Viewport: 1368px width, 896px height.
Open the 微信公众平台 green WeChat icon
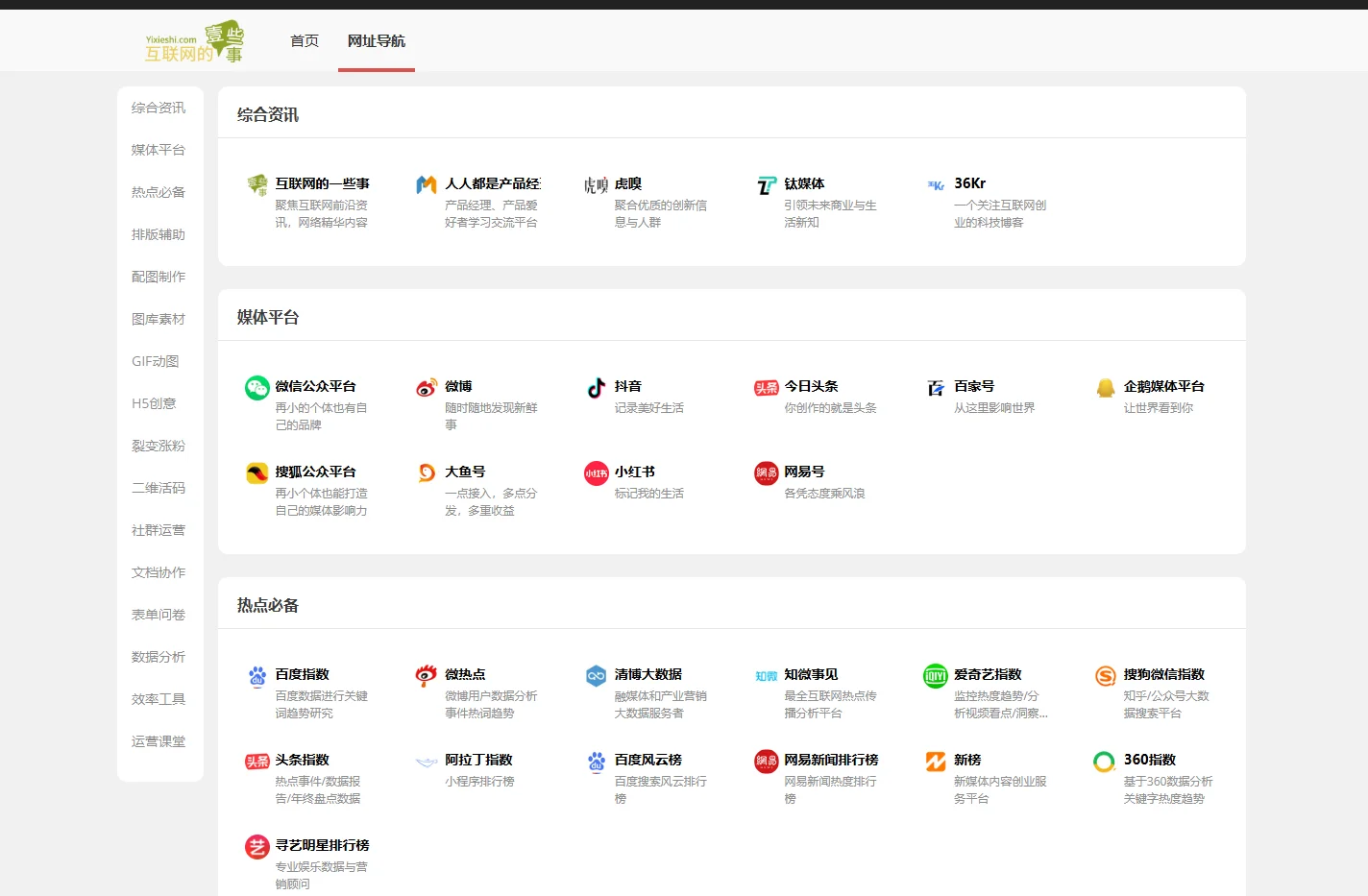(x=256, y=387)
